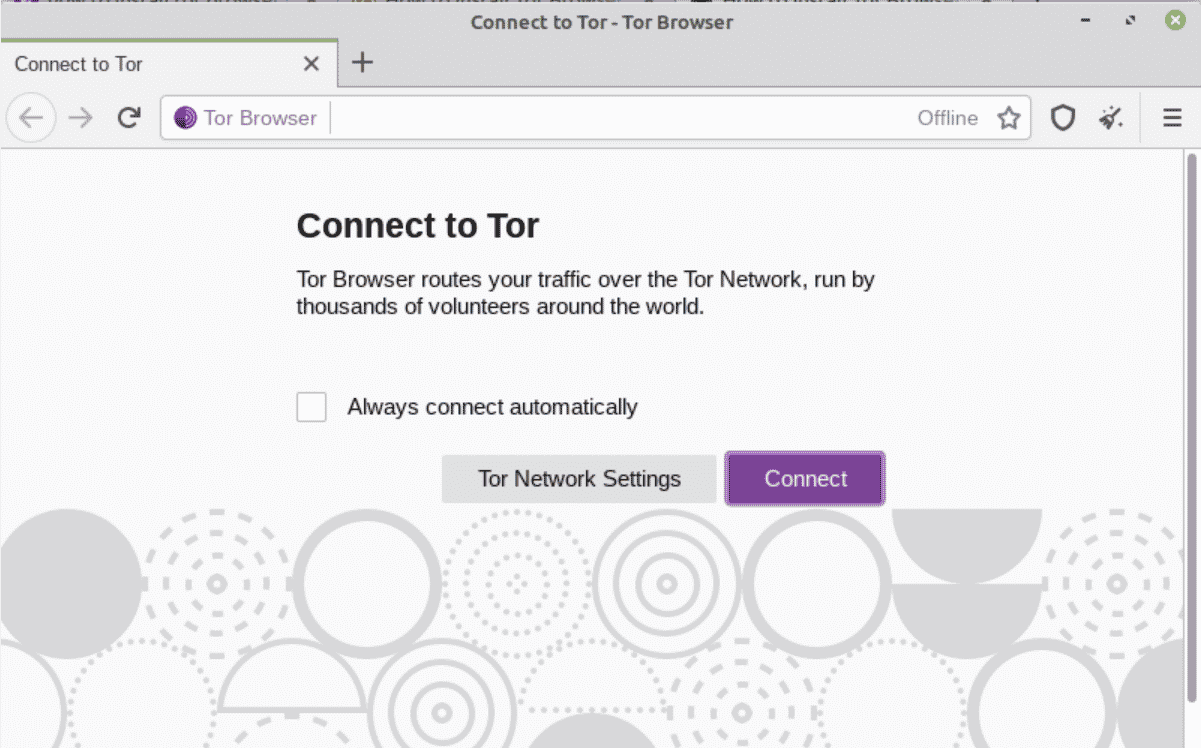Click the vertical page scrollbar
1201x748 pixels.
tap(1191, 427)
